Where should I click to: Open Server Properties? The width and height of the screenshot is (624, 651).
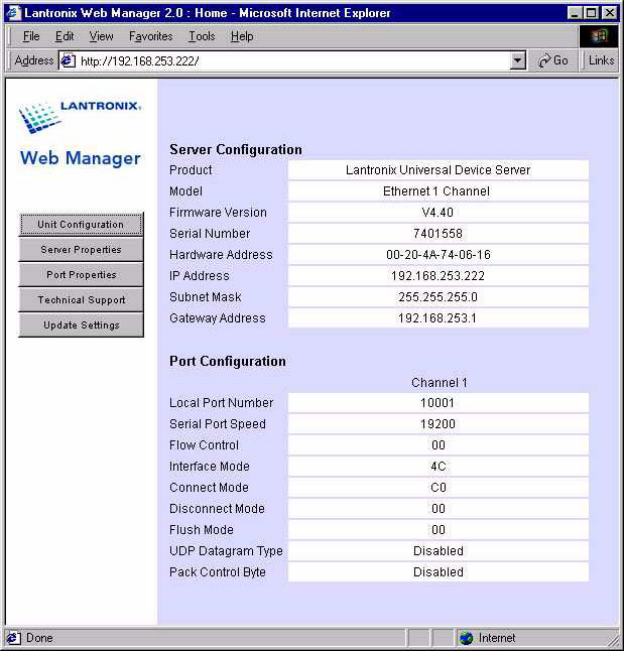click(x=81, y=250)
